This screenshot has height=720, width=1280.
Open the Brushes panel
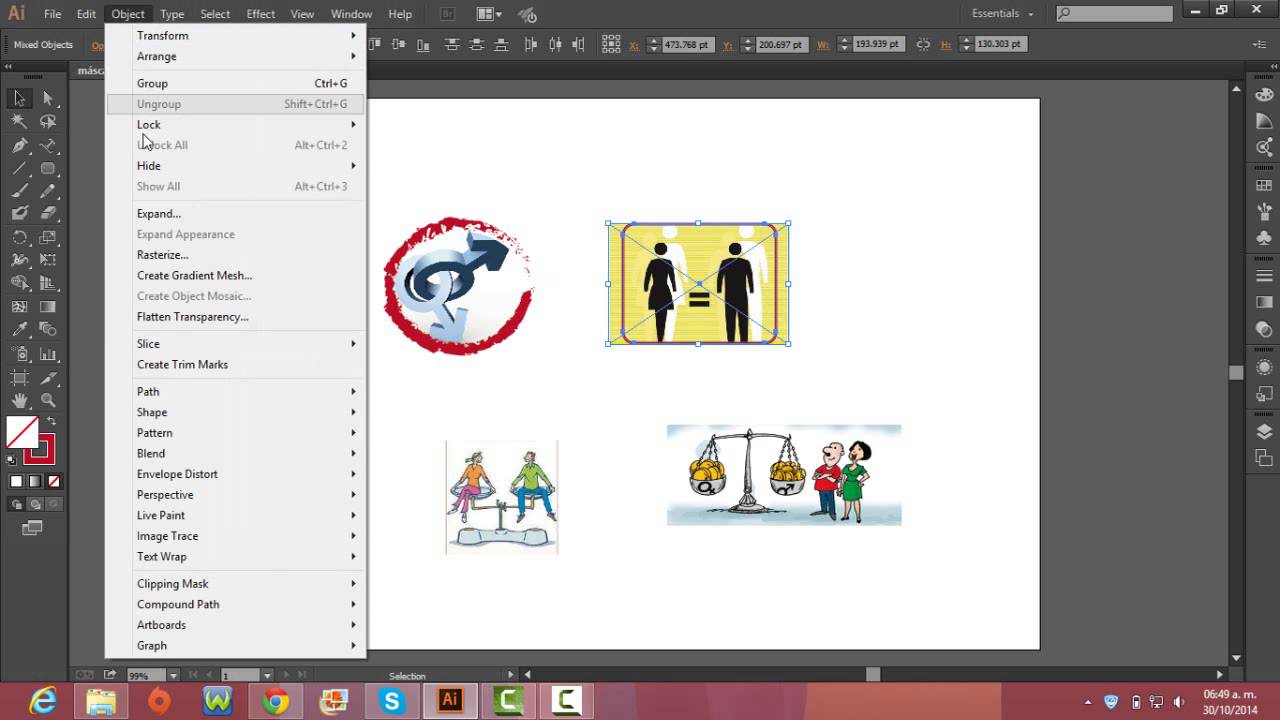1264,212
